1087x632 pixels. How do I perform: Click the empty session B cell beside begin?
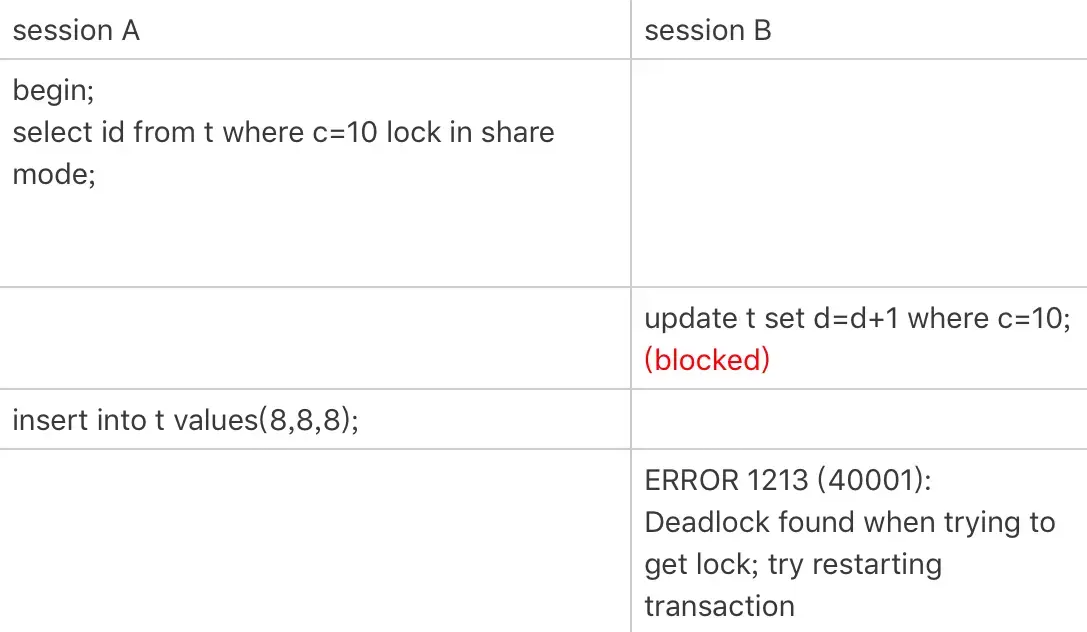858,173
